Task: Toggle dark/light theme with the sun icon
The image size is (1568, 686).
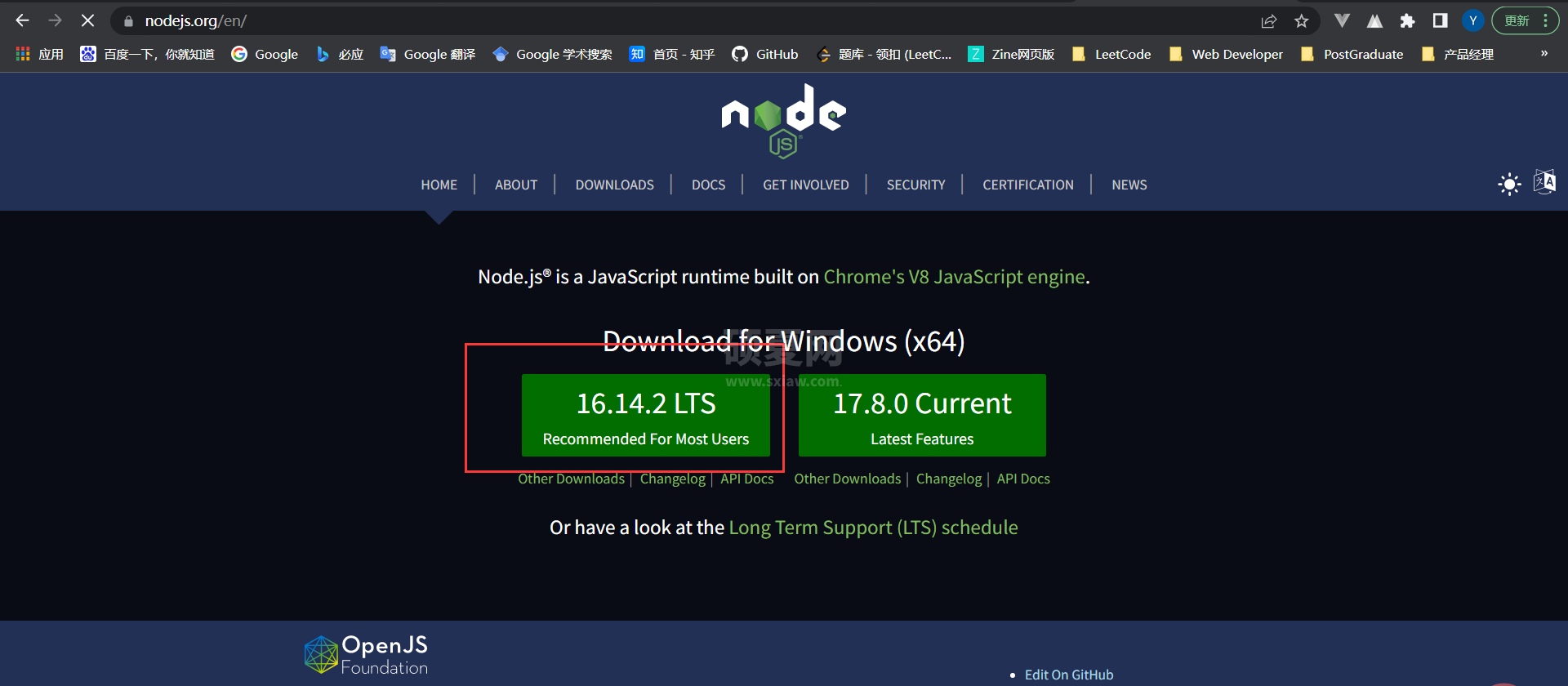Action: point(1509,184)
